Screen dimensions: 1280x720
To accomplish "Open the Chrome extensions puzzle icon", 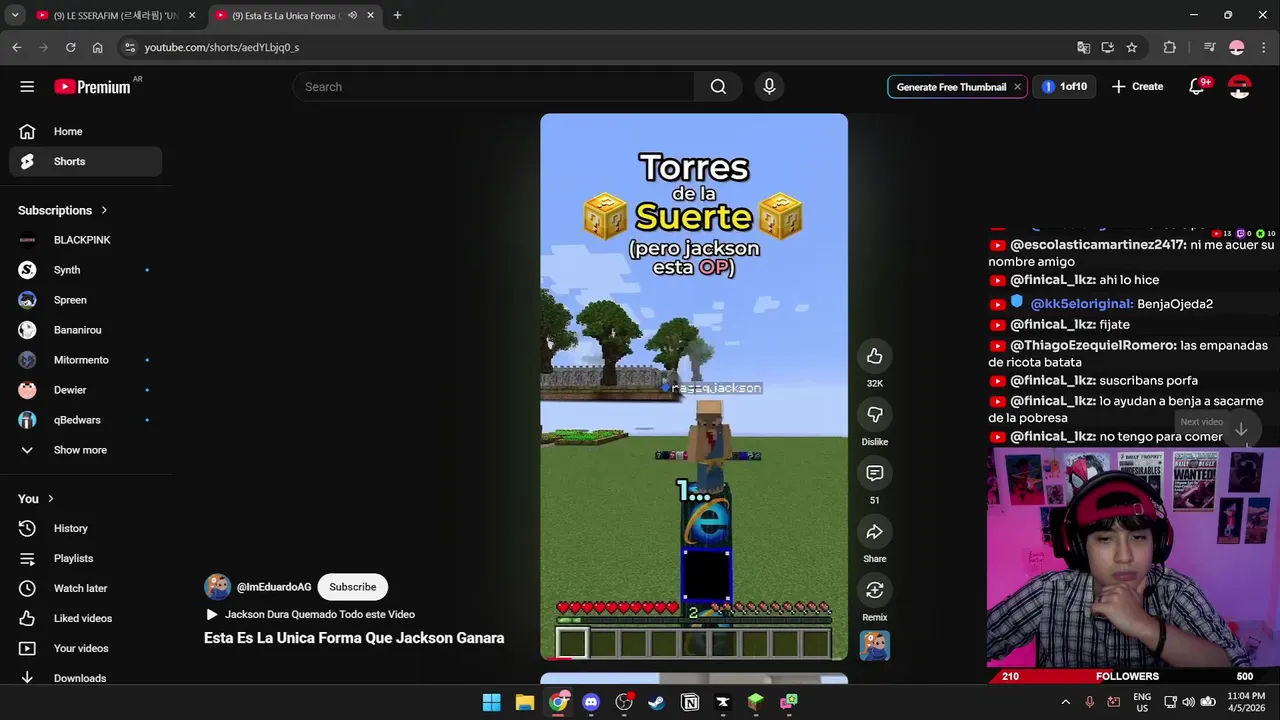I will [x=1170, y=47].
